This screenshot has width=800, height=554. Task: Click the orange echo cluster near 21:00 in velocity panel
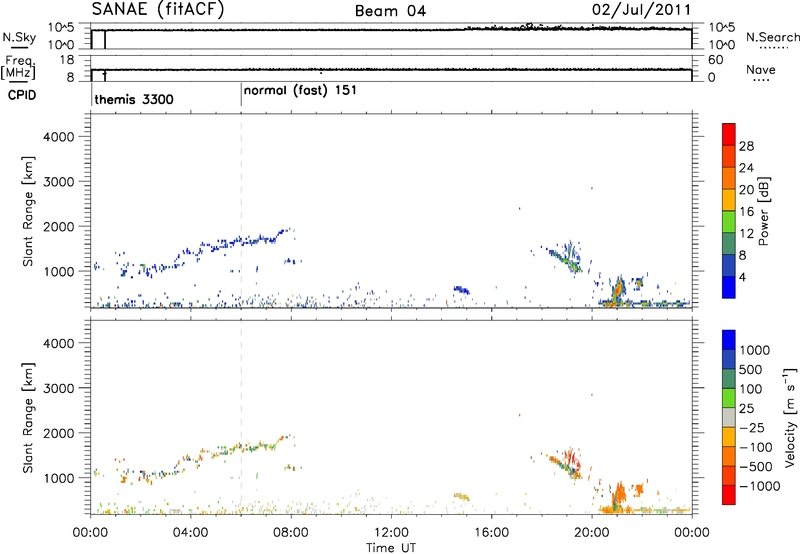point(620,494)
